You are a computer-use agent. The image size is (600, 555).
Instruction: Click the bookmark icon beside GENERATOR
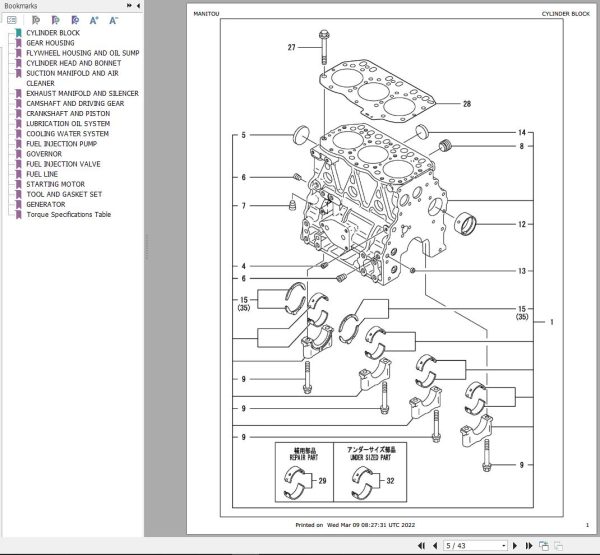[x=18, y=204]
